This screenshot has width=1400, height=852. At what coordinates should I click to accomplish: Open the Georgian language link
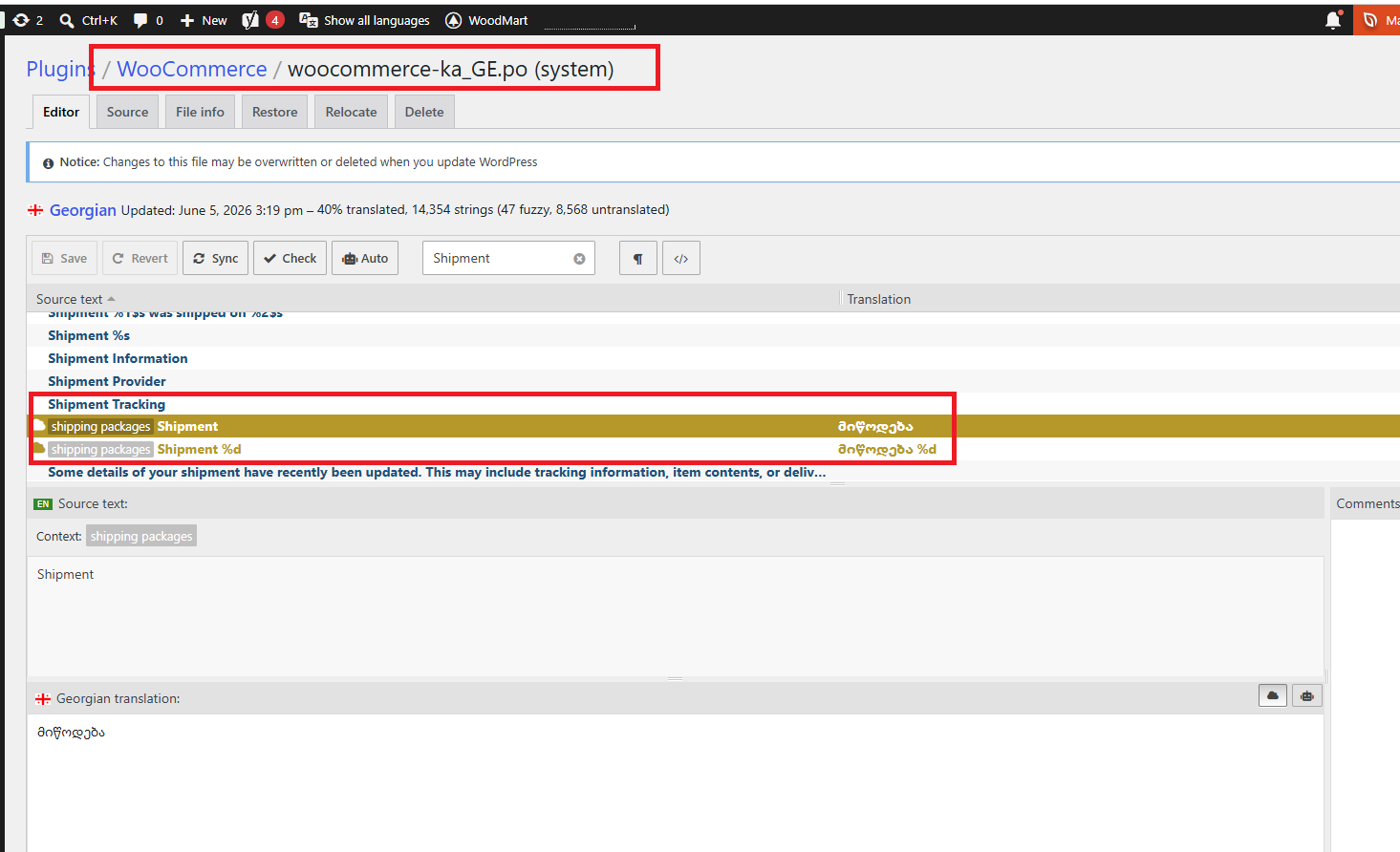pyautogui.click(x=83, y=210)
